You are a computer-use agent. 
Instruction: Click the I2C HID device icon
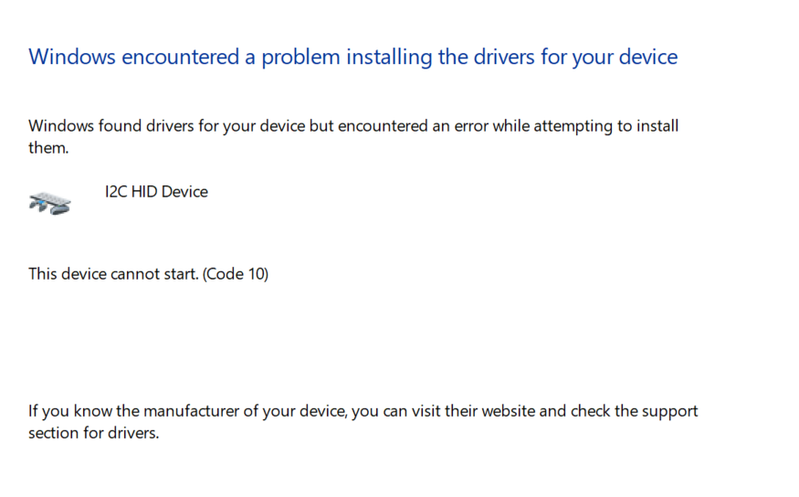[50, 204]
